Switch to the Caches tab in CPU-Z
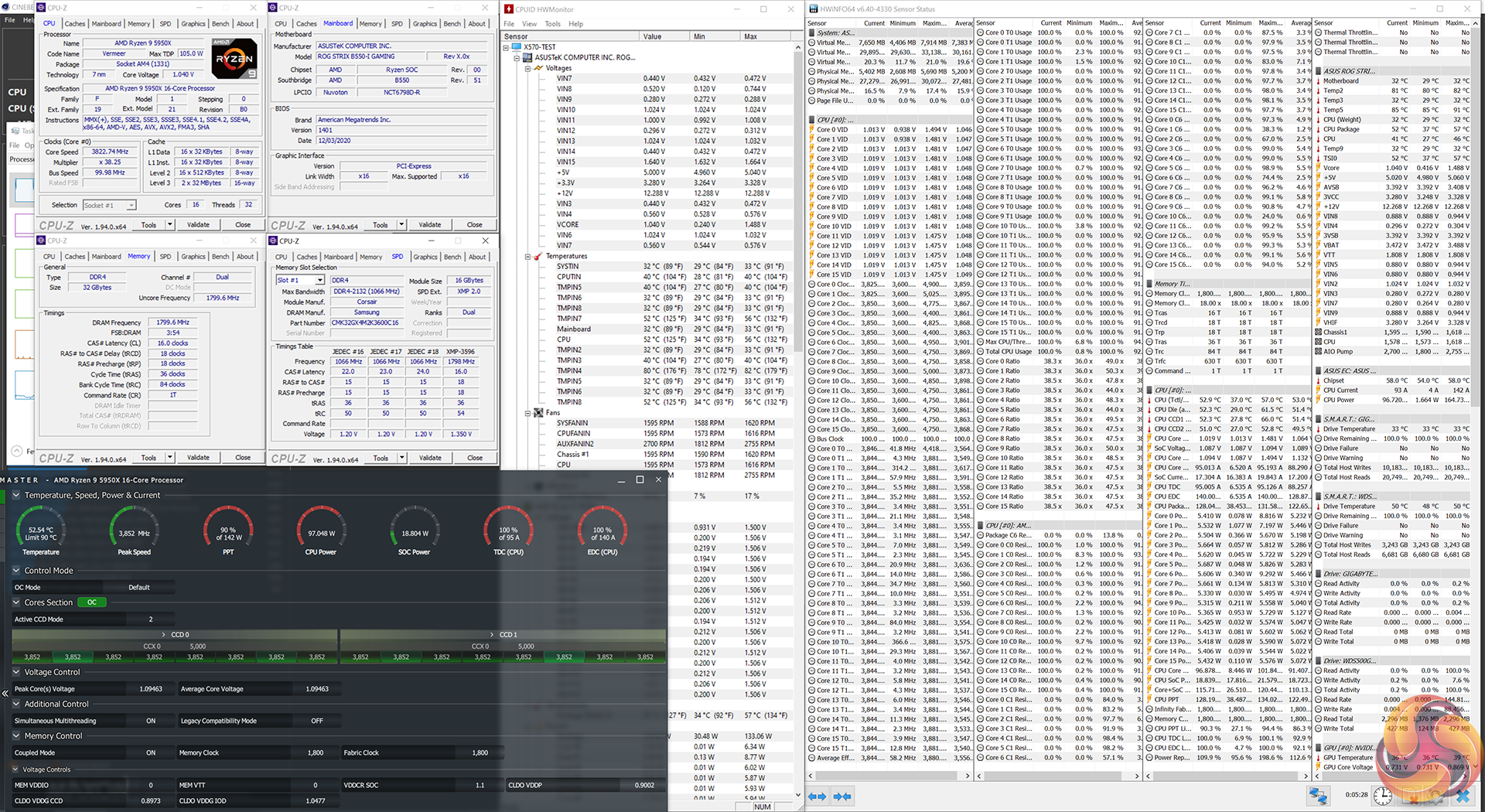The height and width of the screenshot is (812, 1485). [75, 24]
